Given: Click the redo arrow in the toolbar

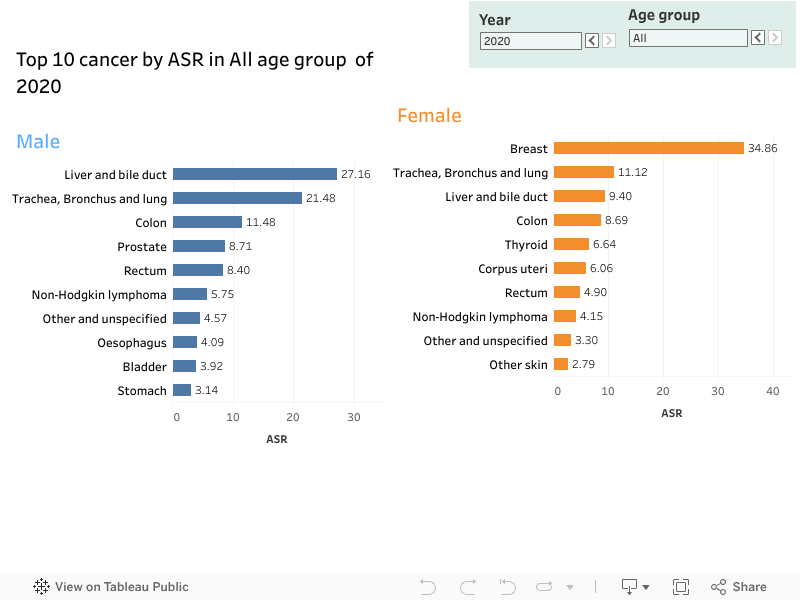Looking at the screenshot, I should point(467,587).
